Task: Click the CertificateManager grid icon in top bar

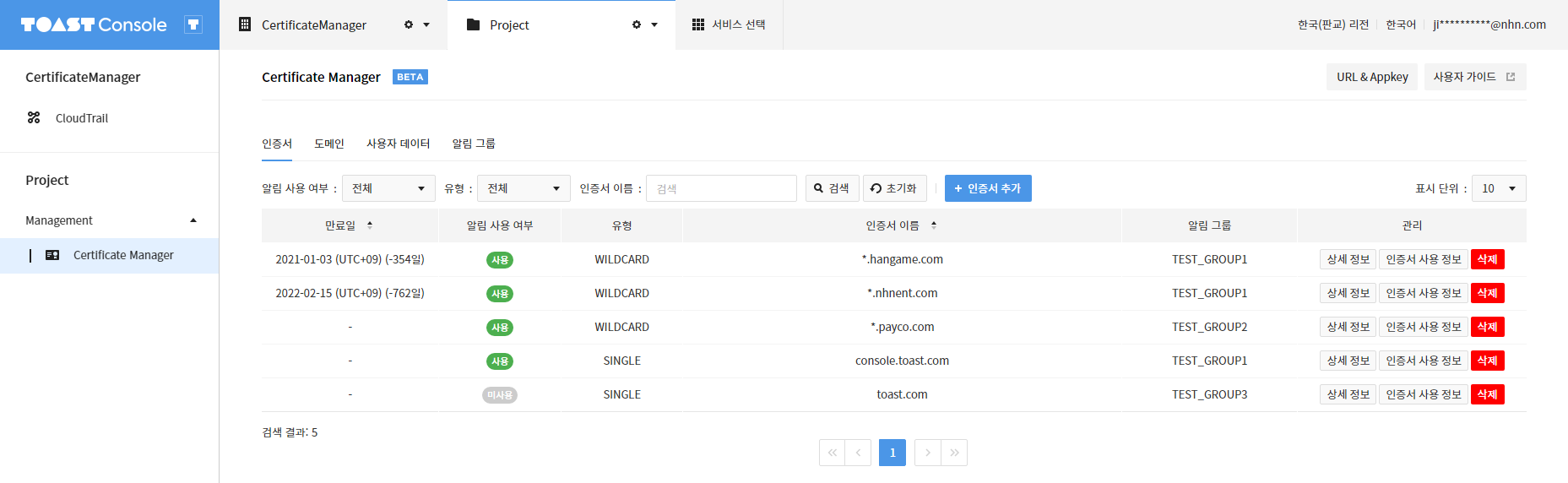Action: [245, 24]
